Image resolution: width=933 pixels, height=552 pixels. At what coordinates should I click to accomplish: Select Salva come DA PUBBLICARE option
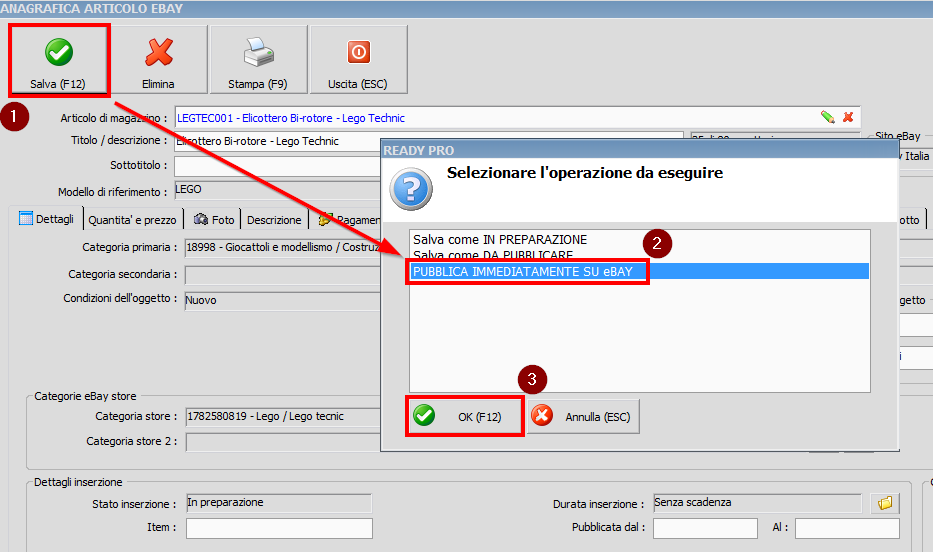640,255
